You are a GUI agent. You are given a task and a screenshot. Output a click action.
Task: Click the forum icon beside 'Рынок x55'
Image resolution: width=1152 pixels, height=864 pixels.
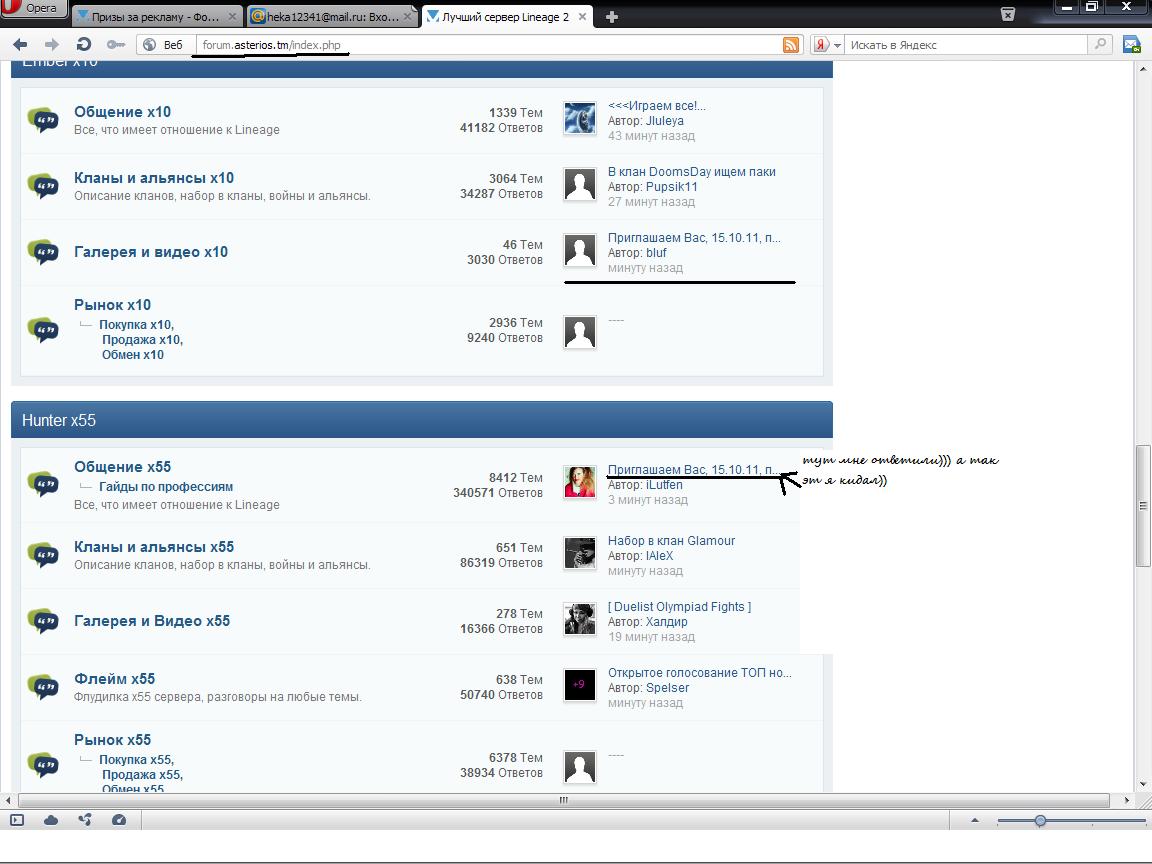click(43, 764)
